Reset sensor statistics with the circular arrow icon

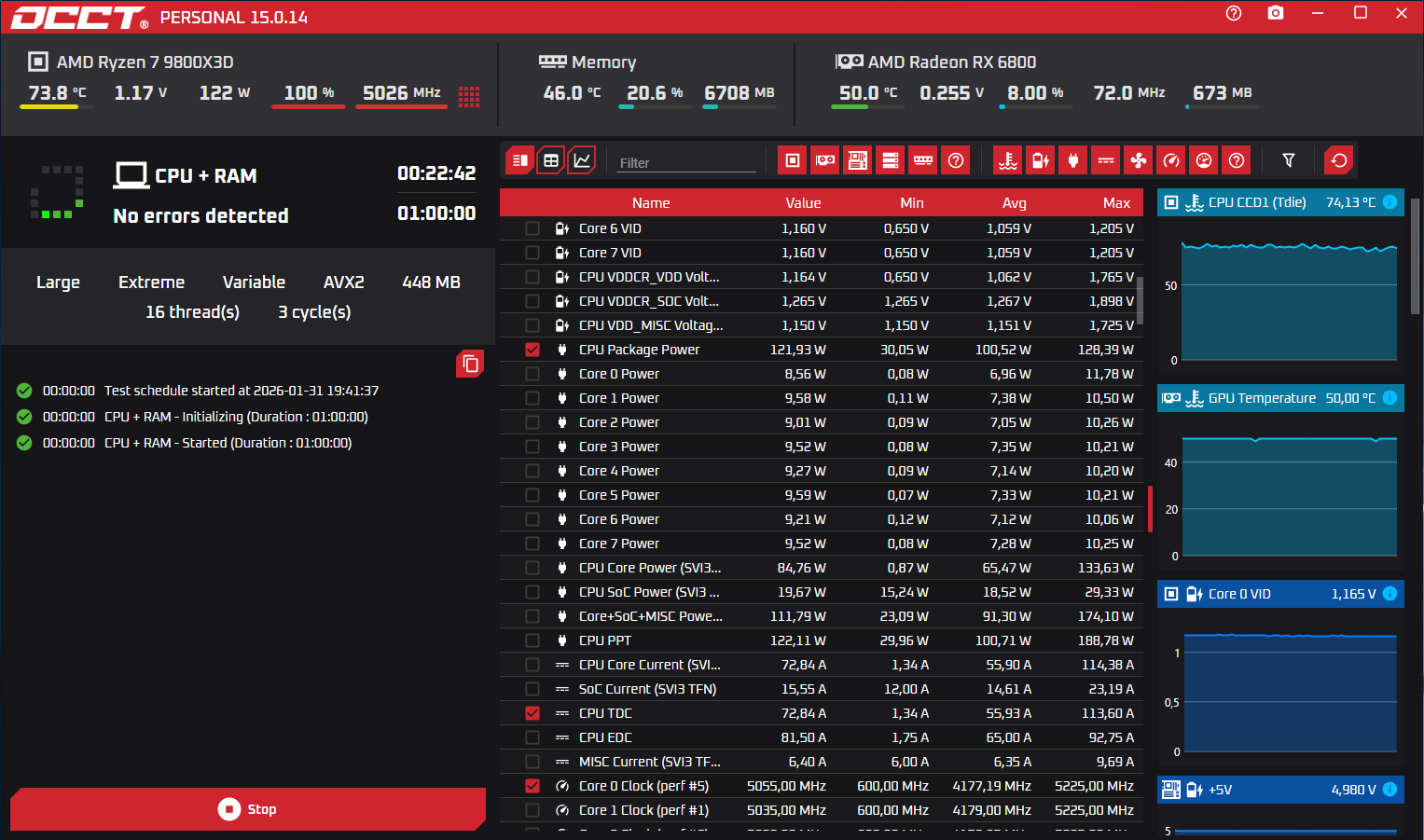coord(1339,160)
